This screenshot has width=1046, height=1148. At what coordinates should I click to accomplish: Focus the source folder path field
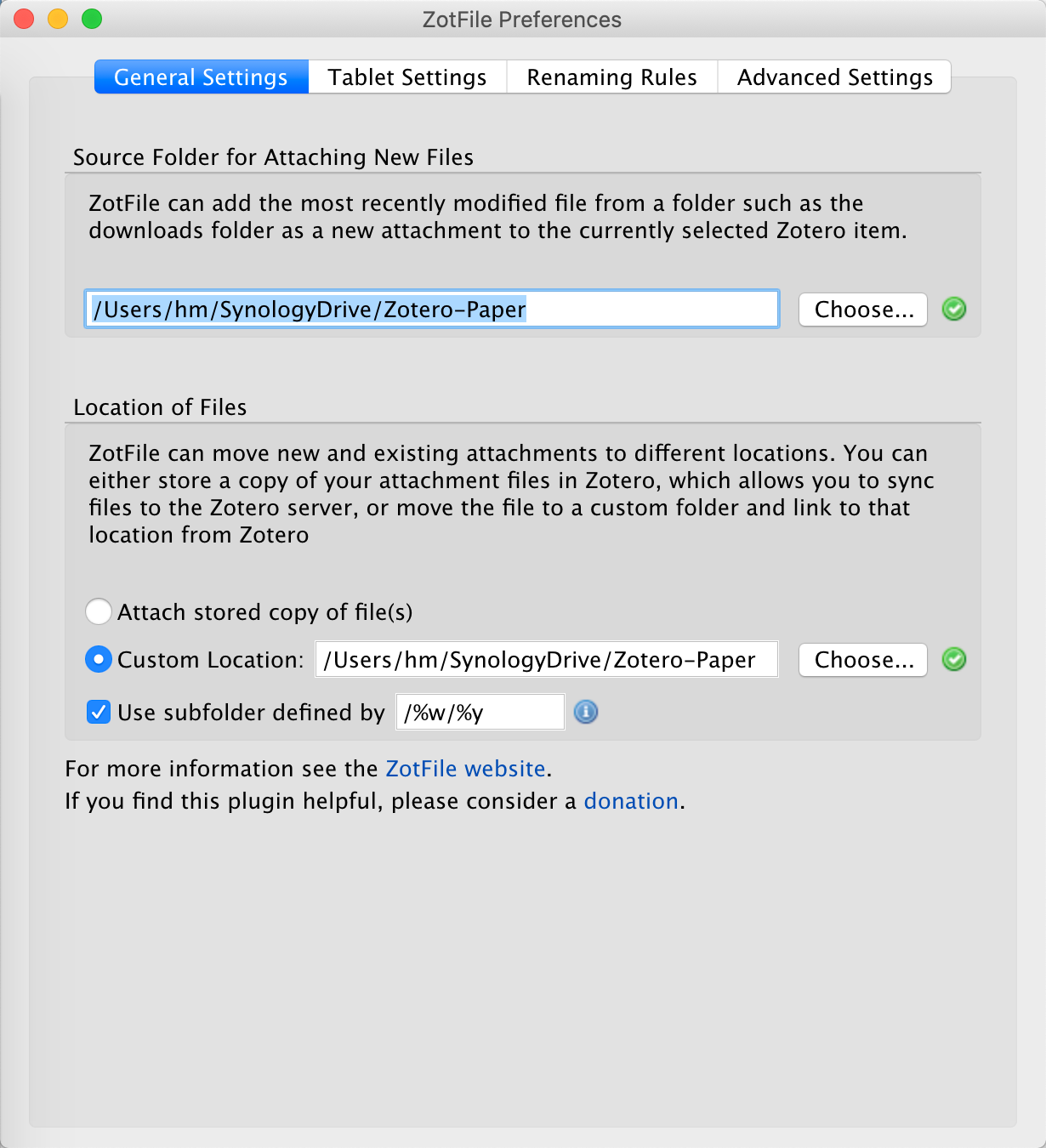coord(432,309)
